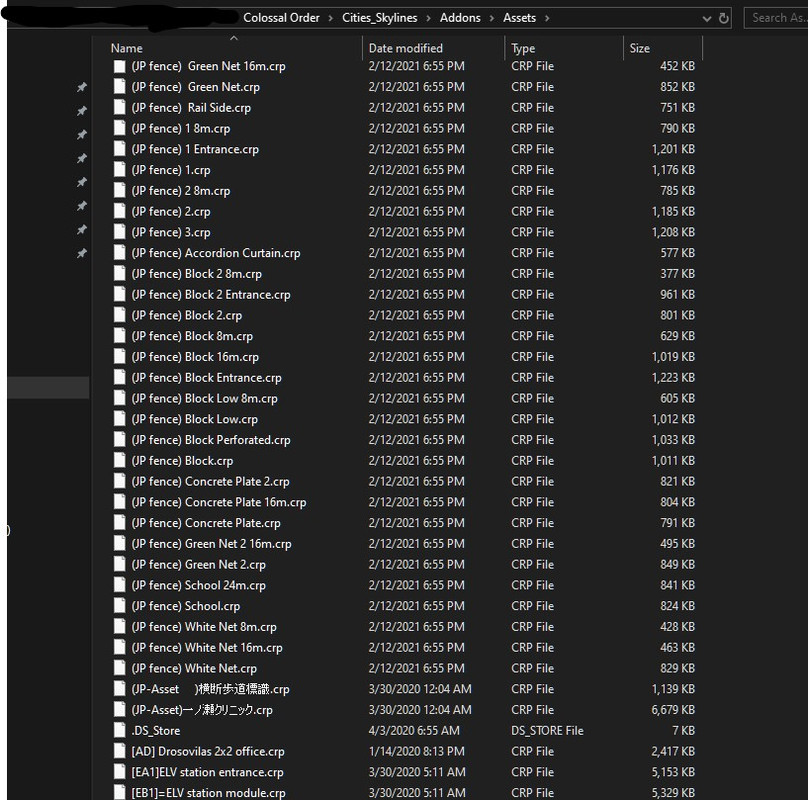808x800 pixels.
Task: Expand the chevron after Addons breadcrumb
Action: [x=492, y=19]
